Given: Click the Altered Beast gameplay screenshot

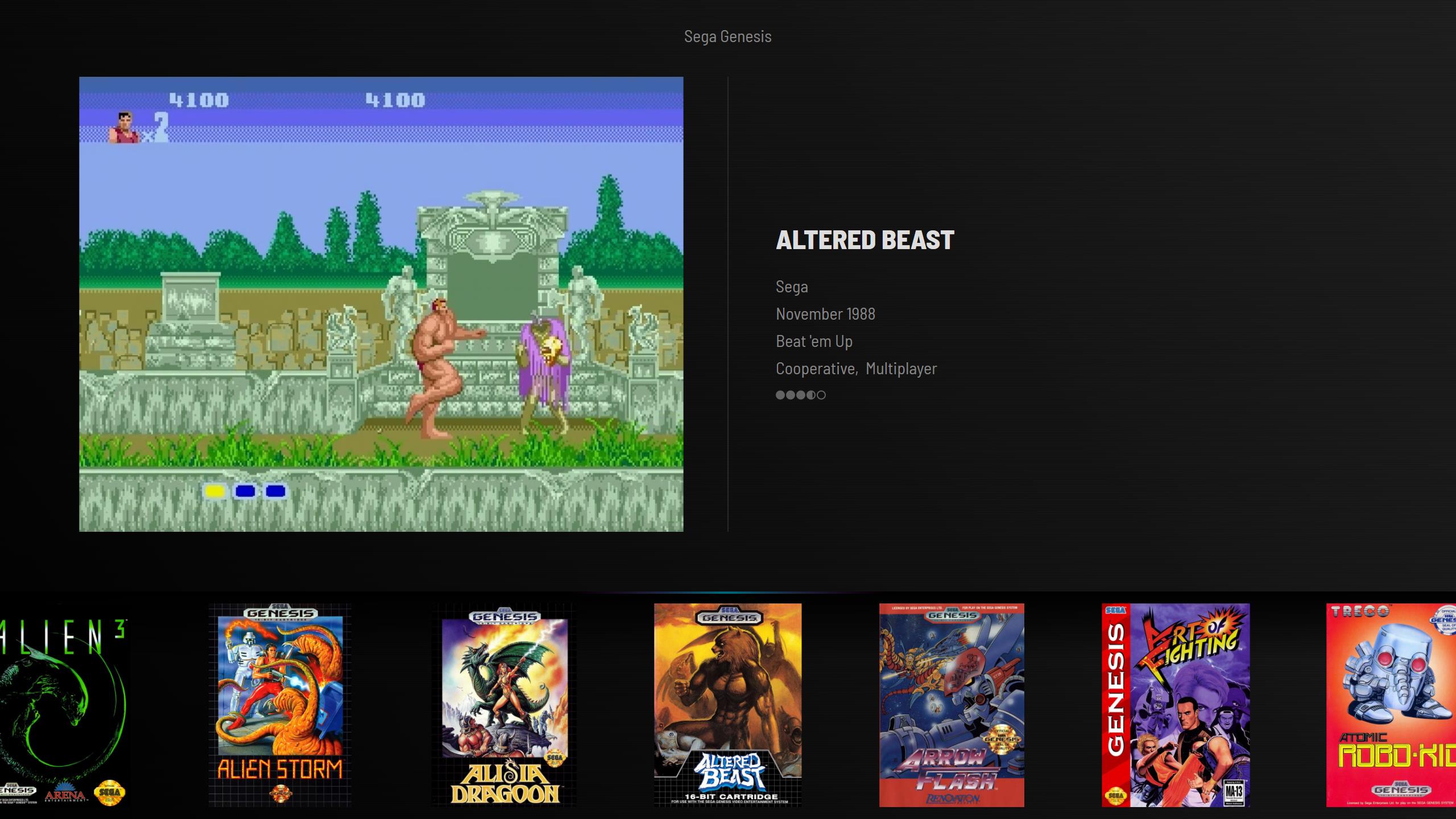Looking at the screenshot, I should (381, 304).
